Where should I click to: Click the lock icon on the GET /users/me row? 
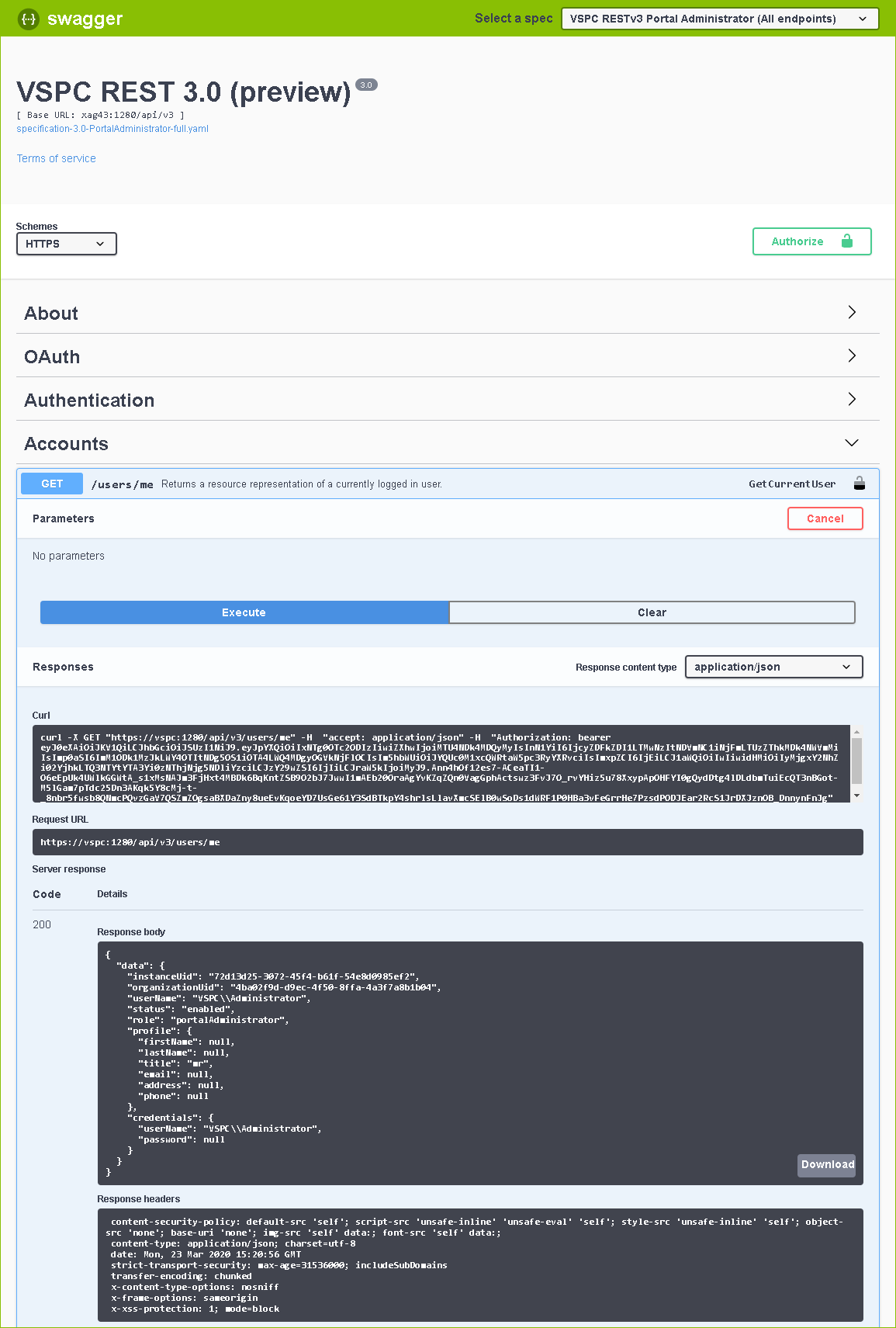coord(860,484)
